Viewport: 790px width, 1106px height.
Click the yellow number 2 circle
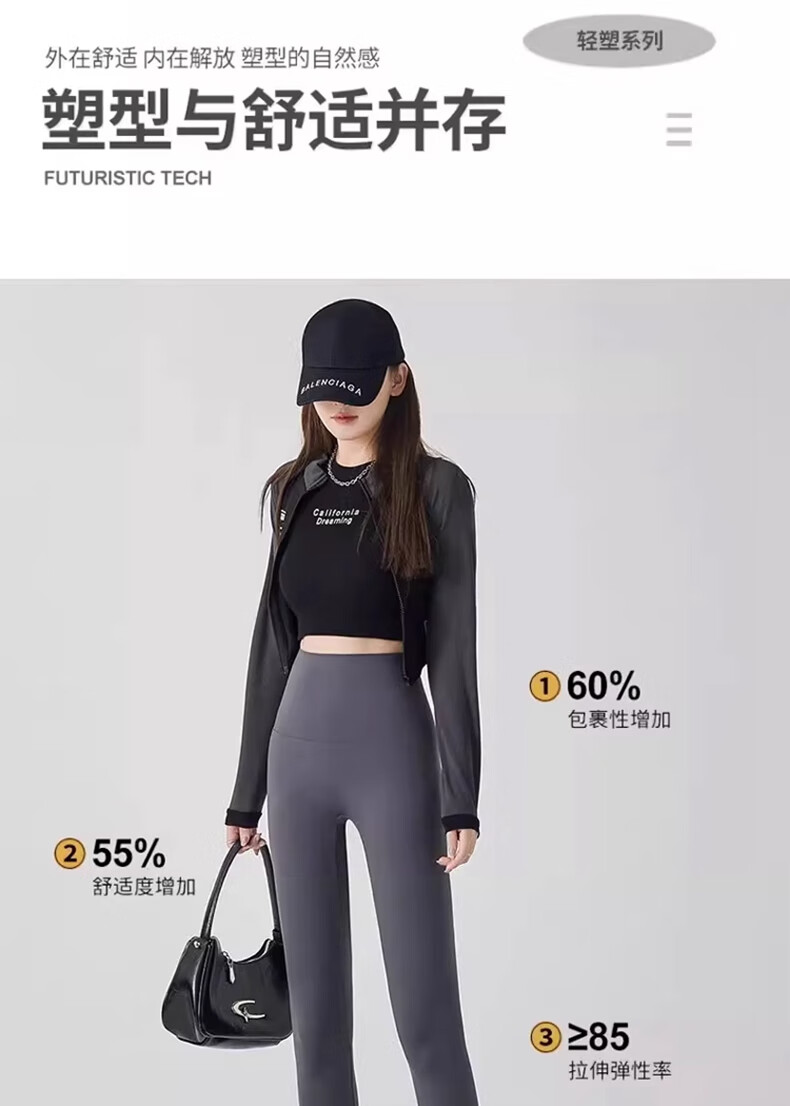(x=70, y=853)
